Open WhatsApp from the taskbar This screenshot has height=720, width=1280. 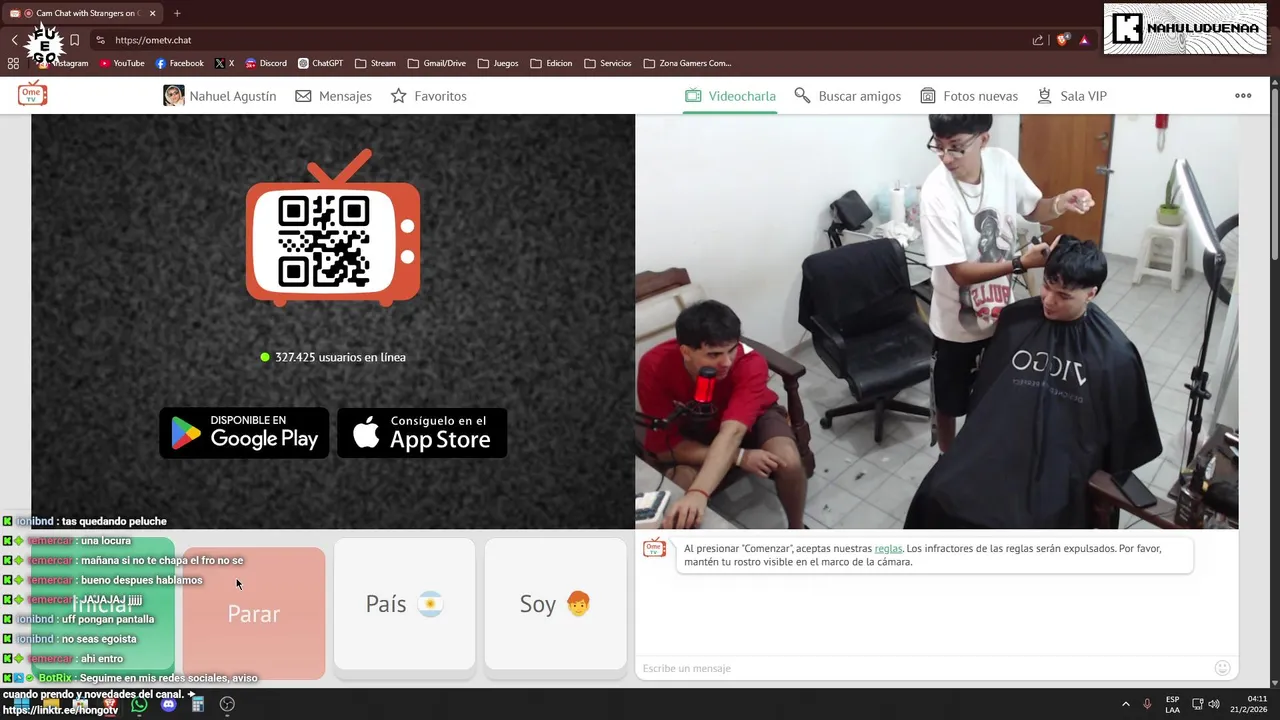pyautogui.click(x=139, y=704)
